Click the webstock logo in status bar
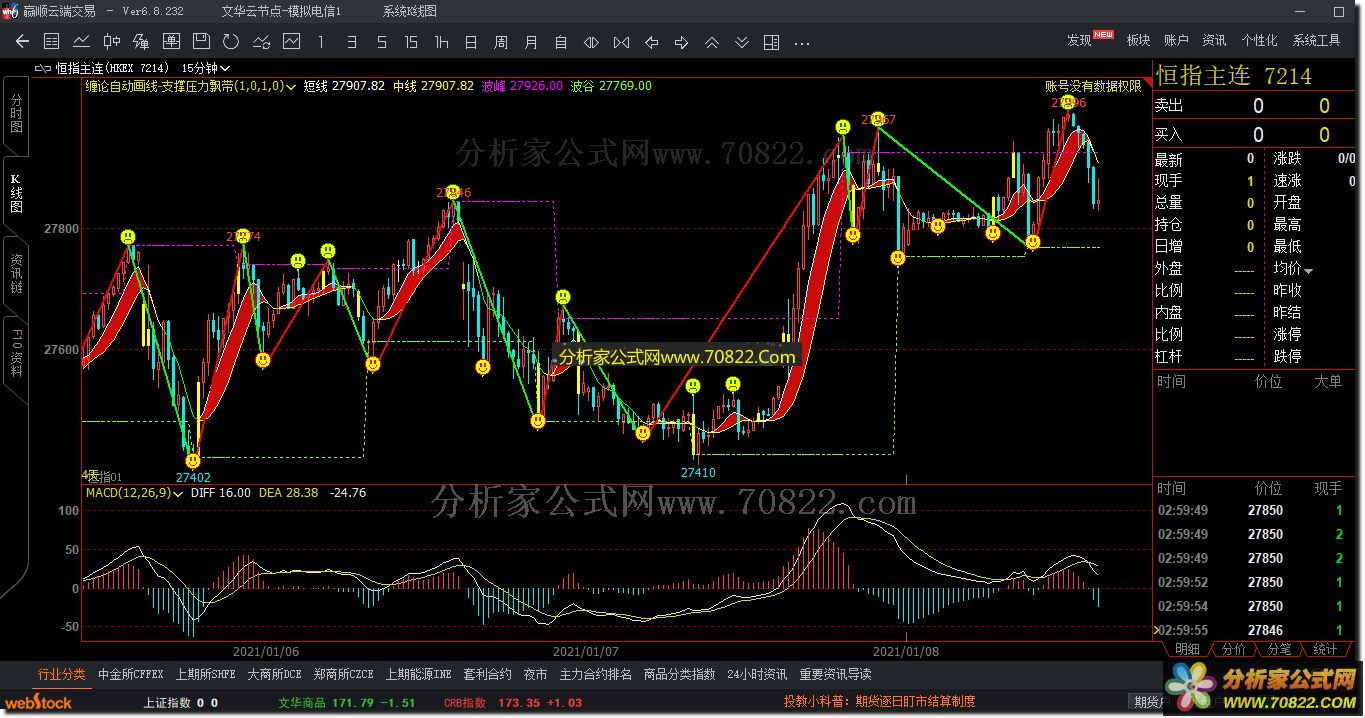 (x=36, y=703)
